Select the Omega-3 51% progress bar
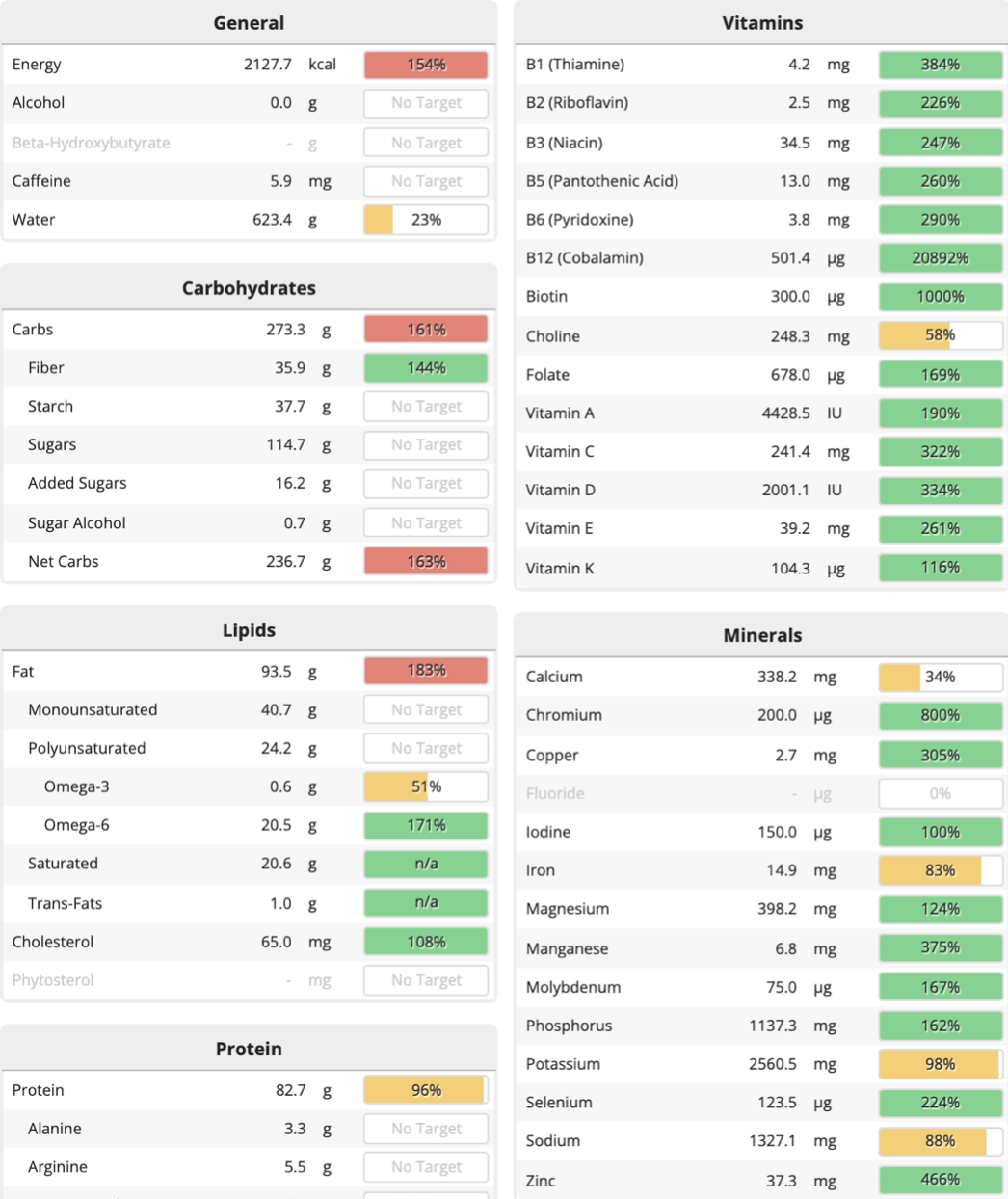 [426, 786]
